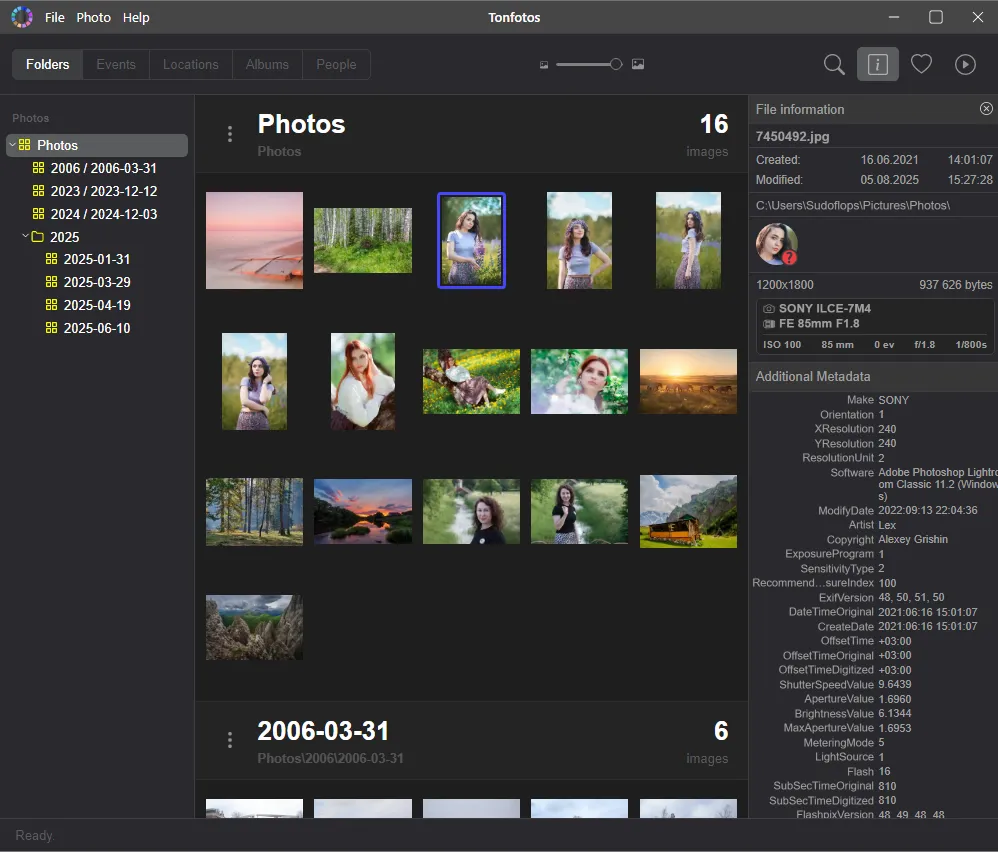Click the 2006-03-31 section heading
The image size is (998, 852).
click(323, 731)
